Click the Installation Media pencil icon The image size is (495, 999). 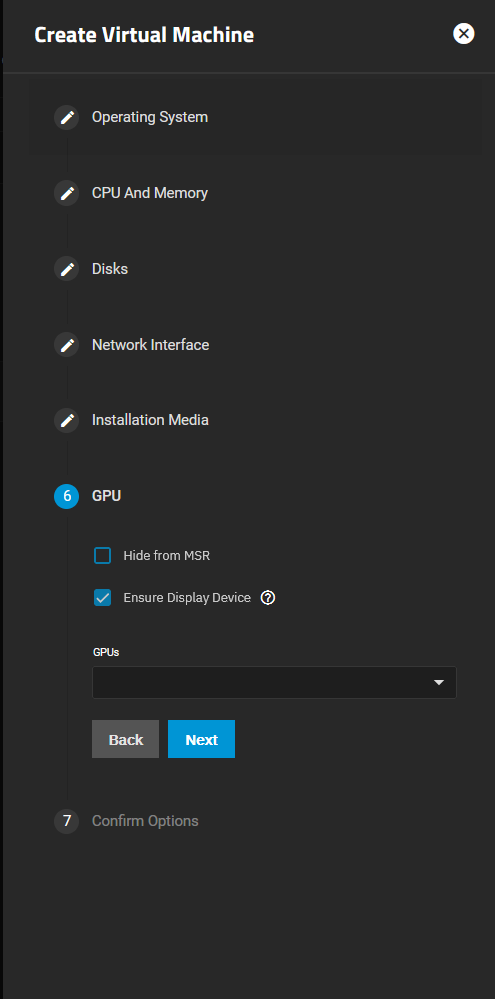coord(67,420)
